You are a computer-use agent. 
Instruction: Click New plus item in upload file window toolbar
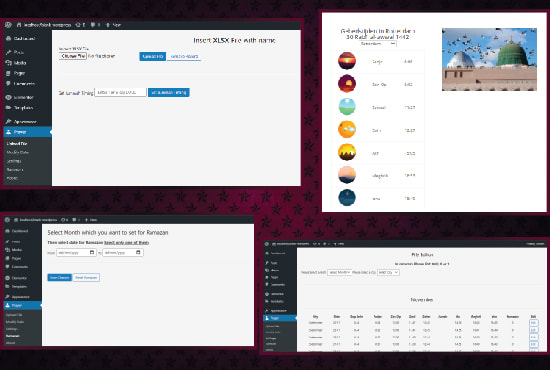(113, 25)
